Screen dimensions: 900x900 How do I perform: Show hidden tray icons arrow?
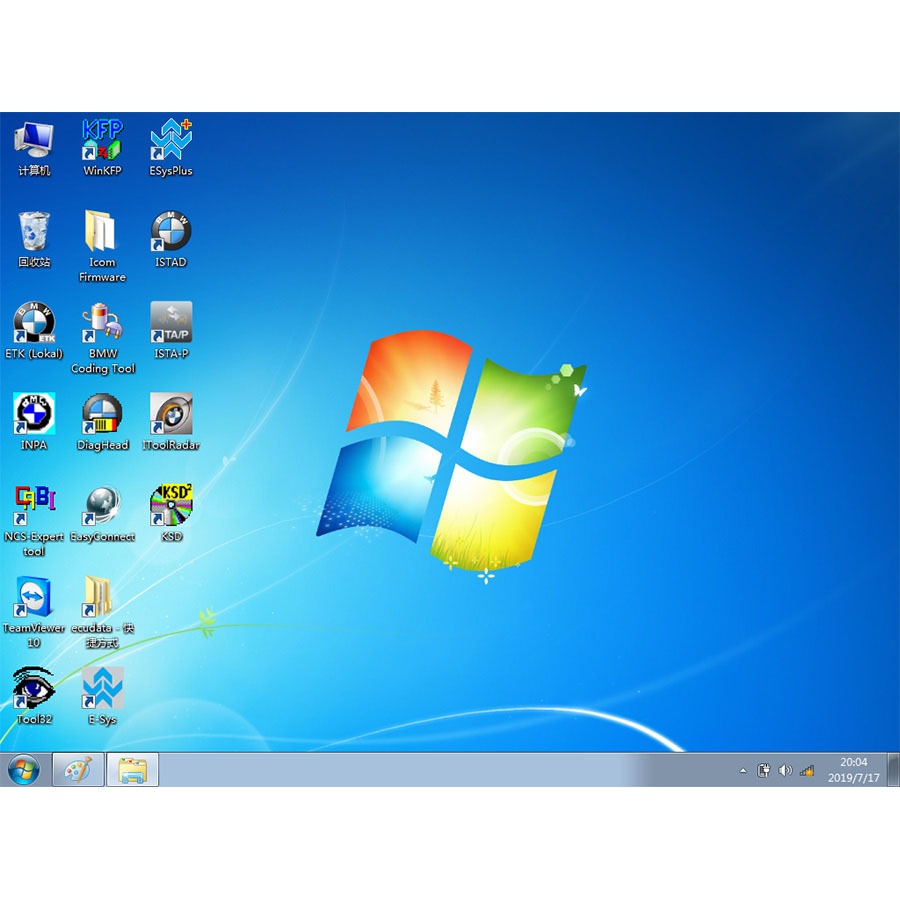tap(743, 770)
